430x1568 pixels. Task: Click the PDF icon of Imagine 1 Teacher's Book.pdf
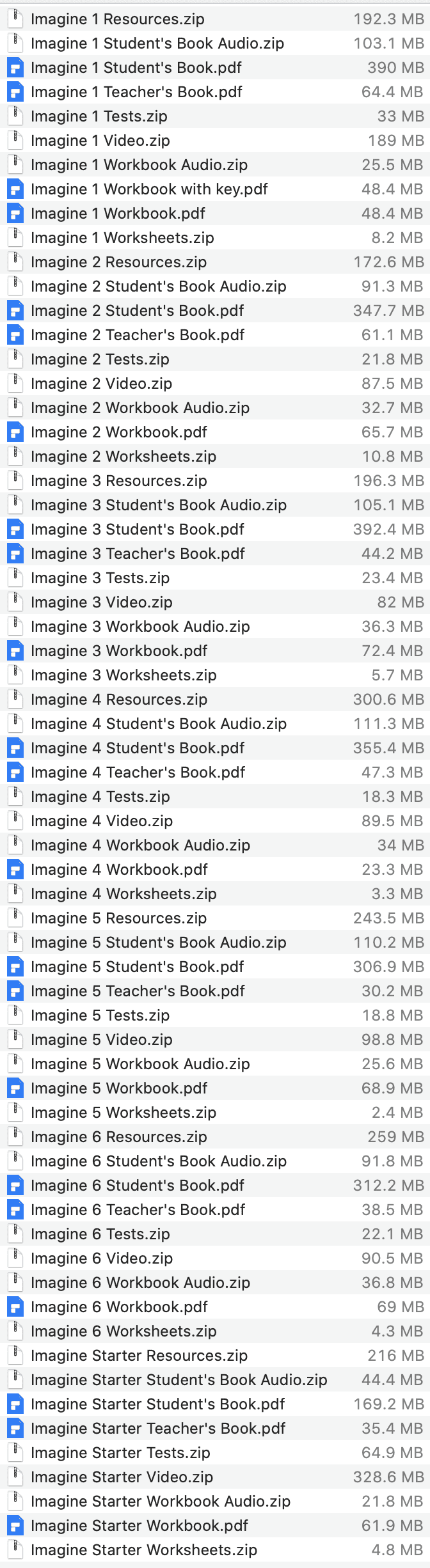[x=15, y=92]
